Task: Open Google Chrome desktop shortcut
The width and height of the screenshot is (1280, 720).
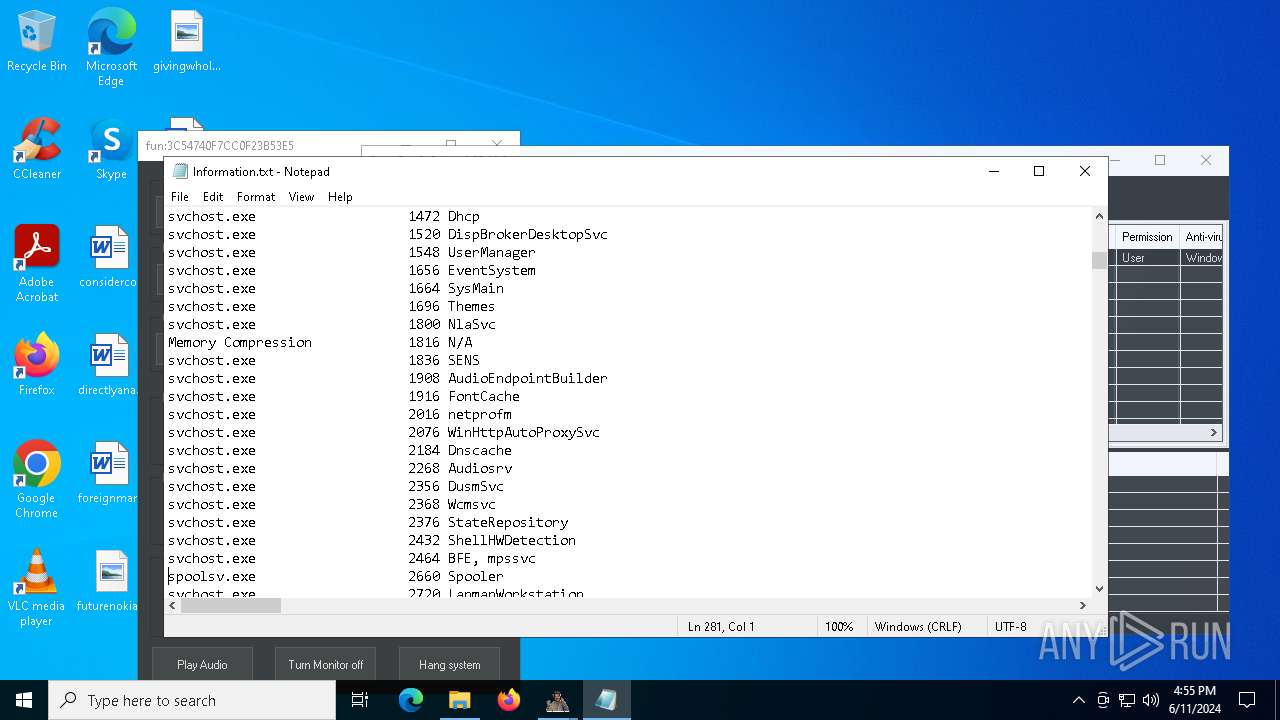Action: tap(37, 480)
